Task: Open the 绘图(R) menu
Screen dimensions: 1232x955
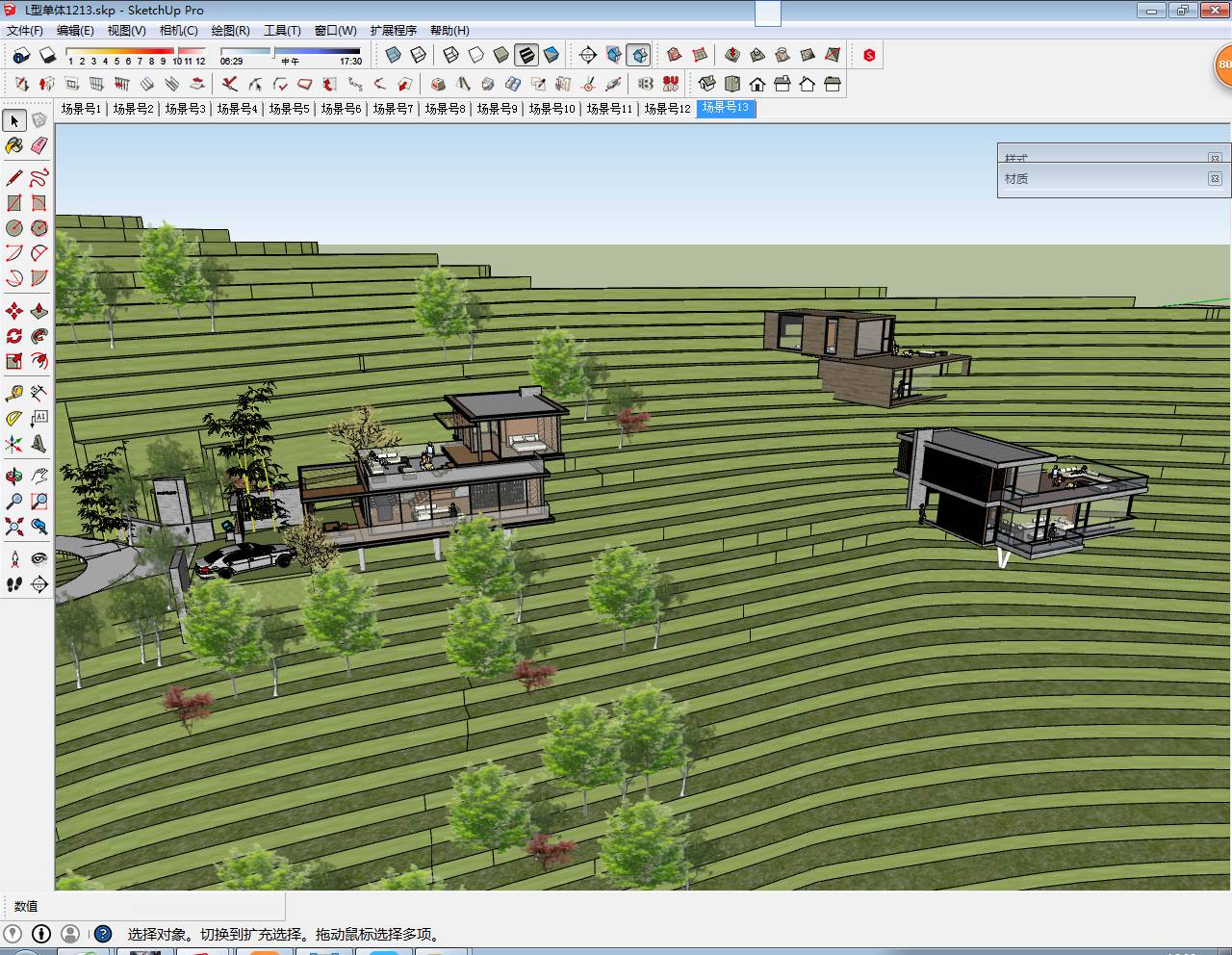Action: (x=231, y=31)
